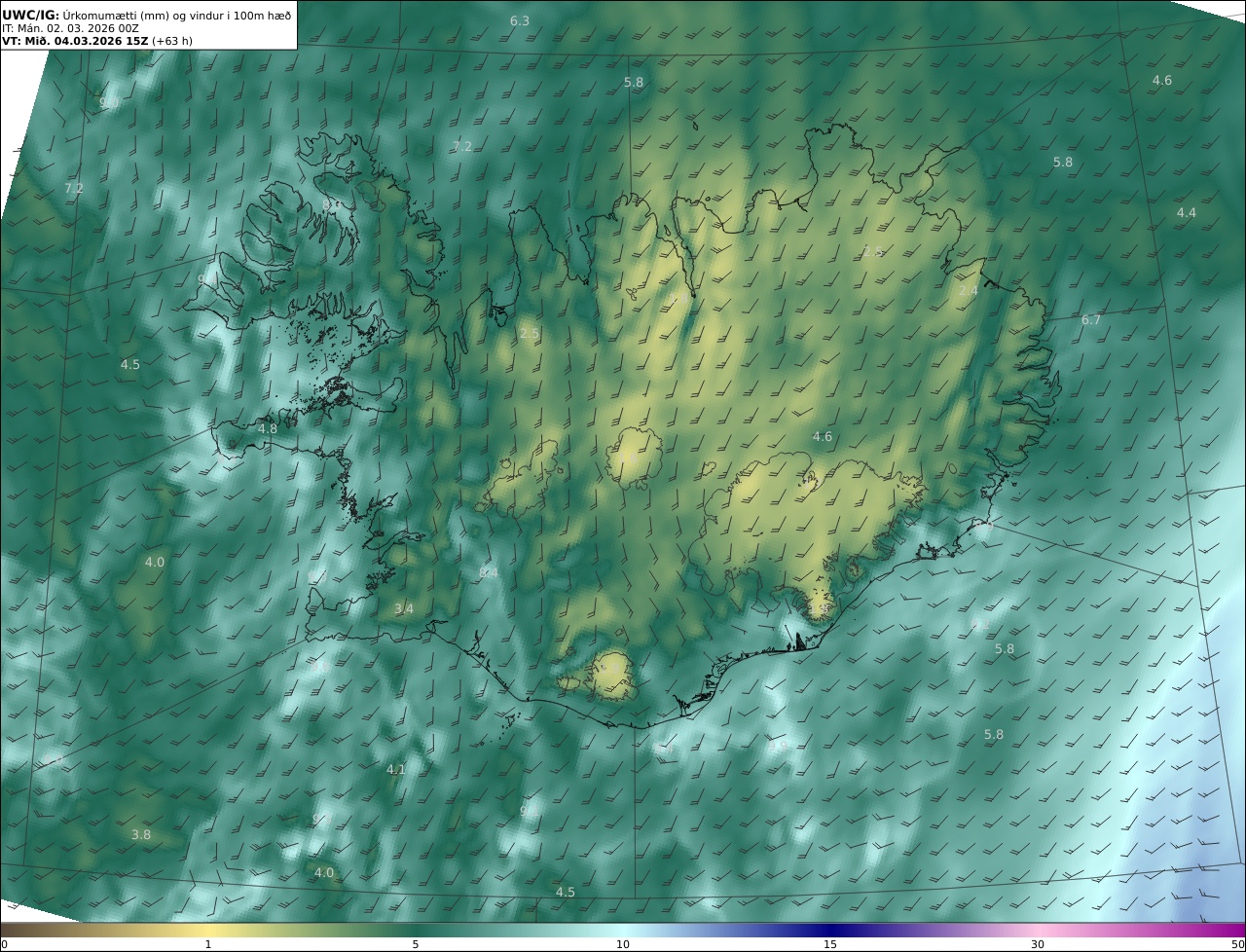
Task: Click the color bar tick label 1
Action: click(x=208, y=944)
